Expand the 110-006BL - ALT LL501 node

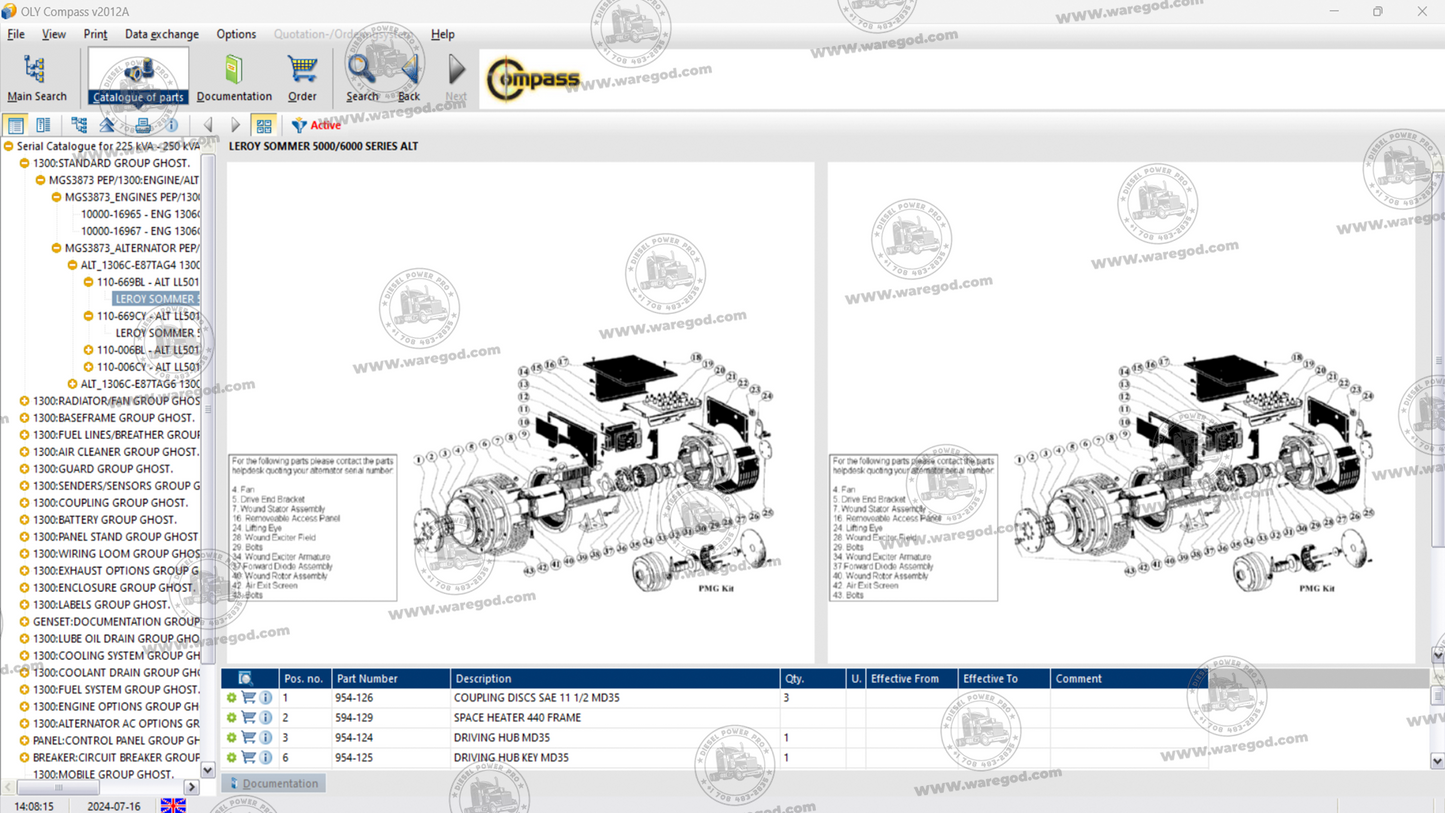pos(89,350)
